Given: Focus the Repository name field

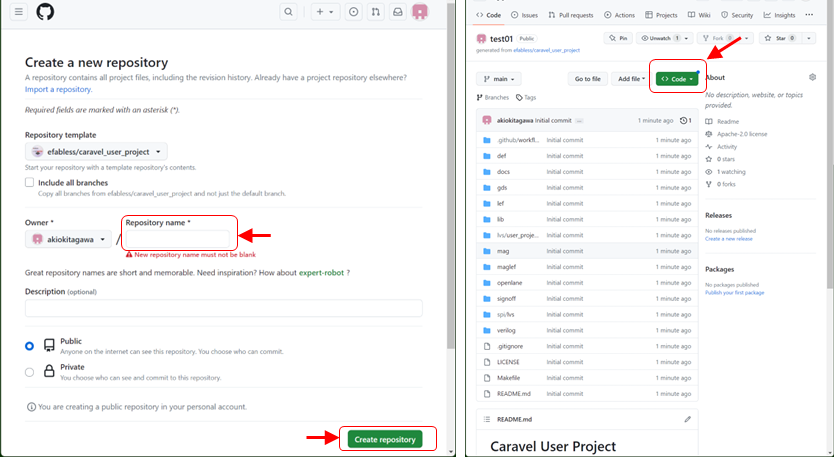Looking at the screenshot, I should click(x=178, y=239).
